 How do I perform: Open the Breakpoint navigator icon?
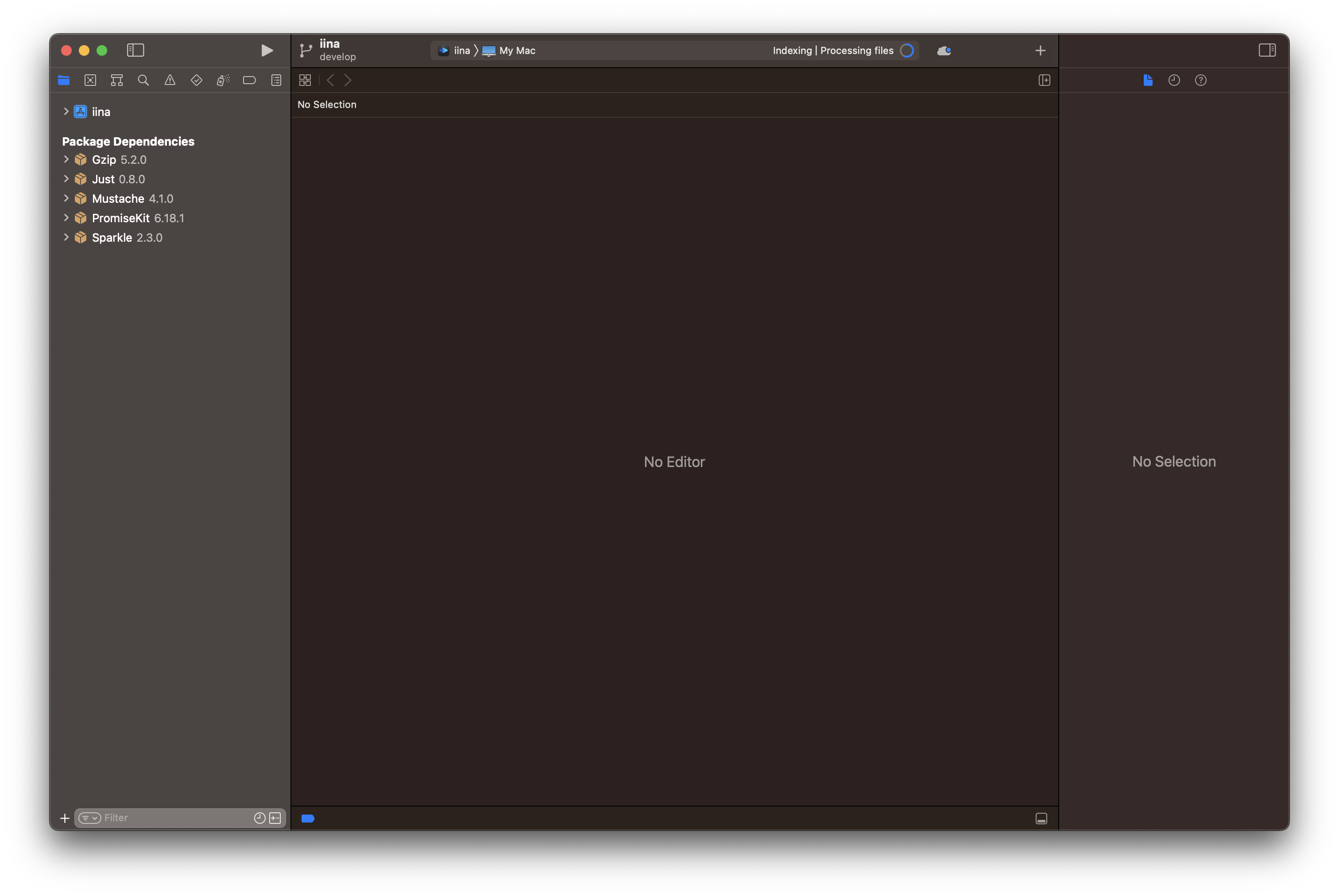(x=249, y=80)
